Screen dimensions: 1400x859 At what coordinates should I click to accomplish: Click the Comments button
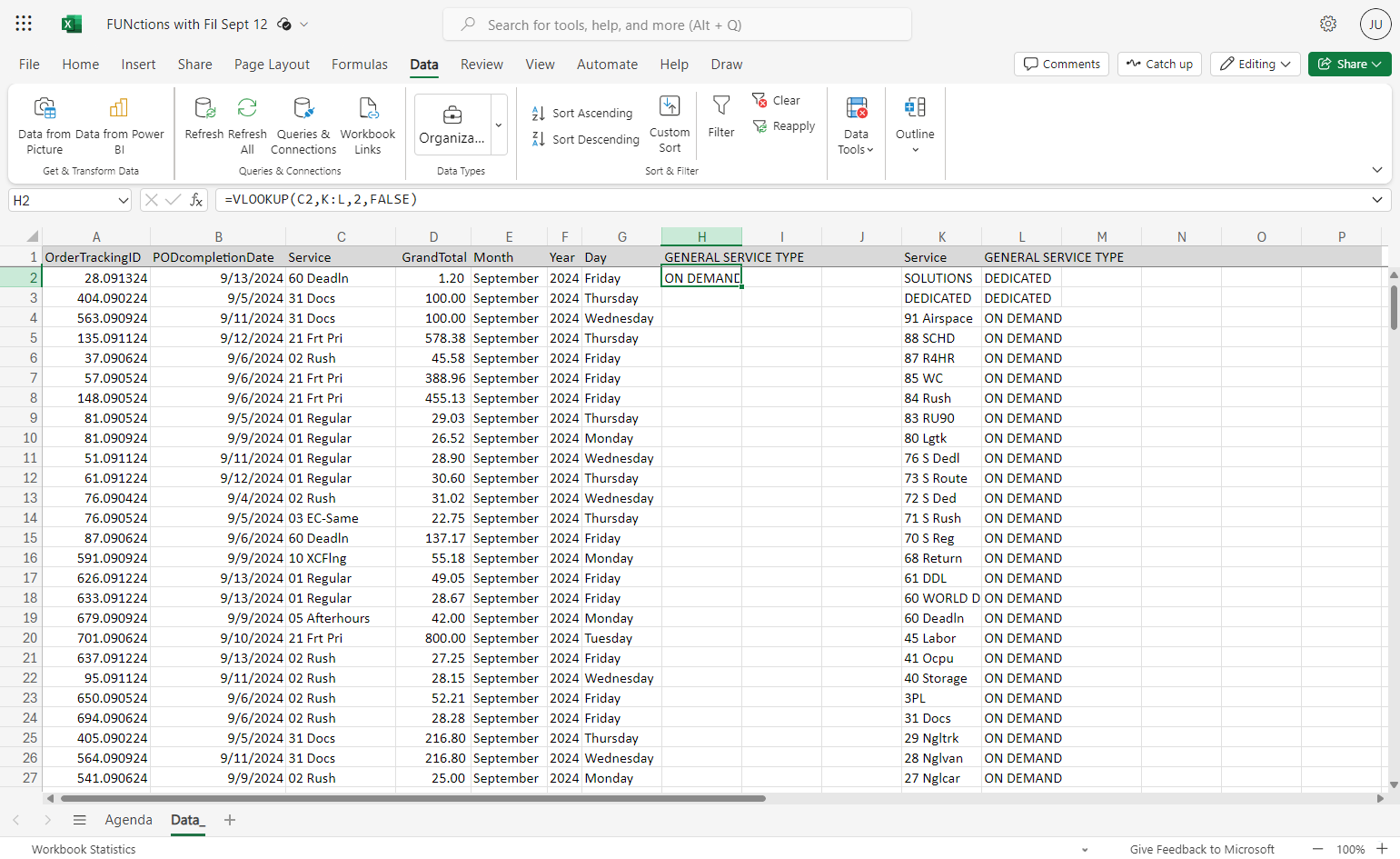coord(1061,64)
